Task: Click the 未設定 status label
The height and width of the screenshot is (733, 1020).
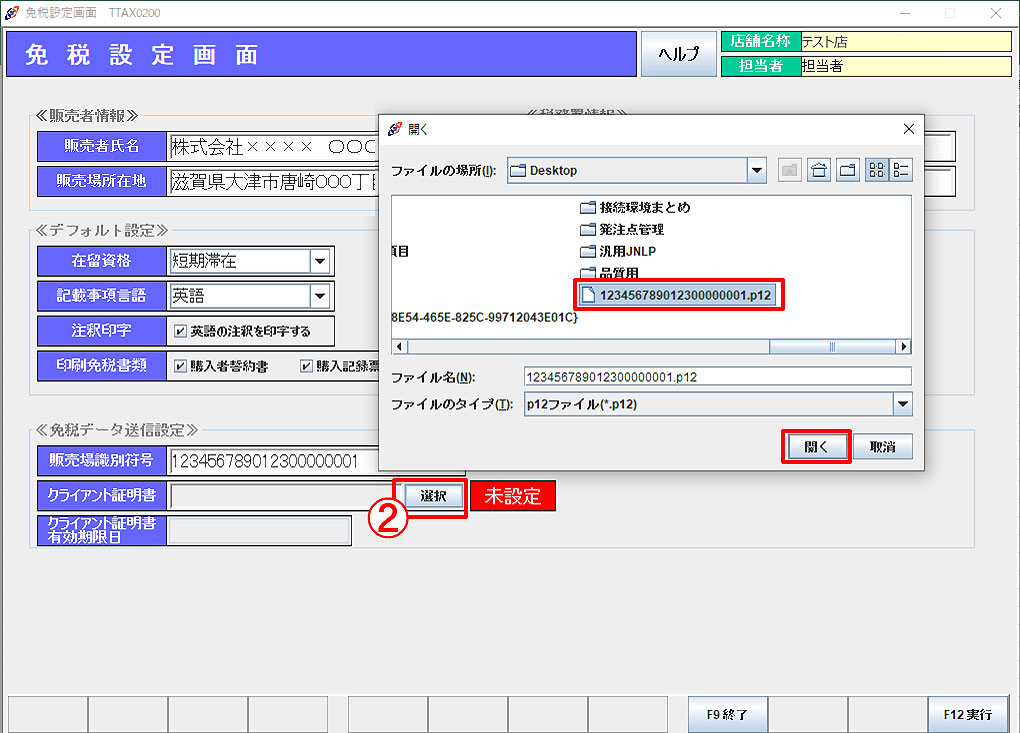Action: pos(513,496)
